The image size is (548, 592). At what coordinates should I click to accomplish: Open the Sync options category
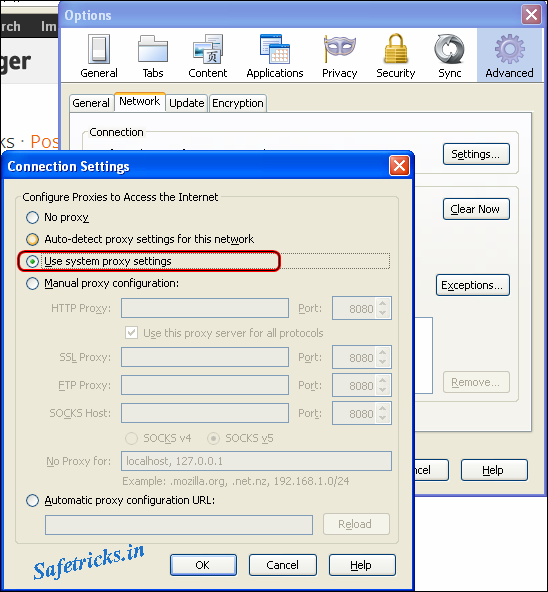(449, 56)
